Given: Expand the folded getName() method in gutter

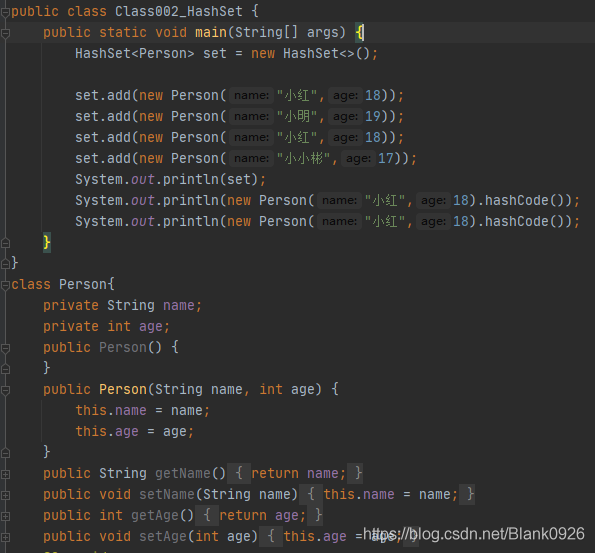Looking at the screenshot, I should tap(5, 474).
